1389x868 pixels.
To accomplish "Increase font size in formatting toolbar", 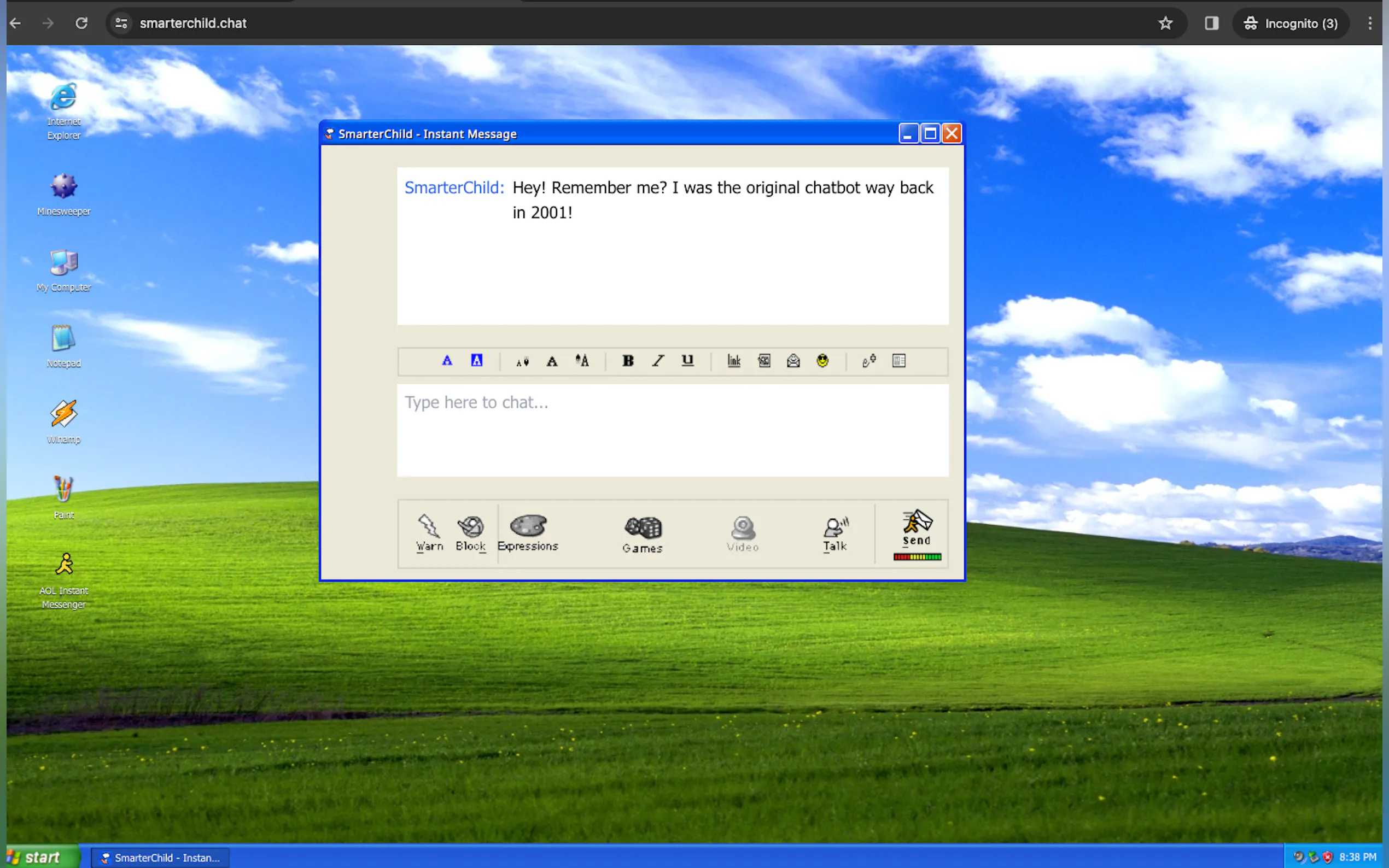I will click(582, 361).
